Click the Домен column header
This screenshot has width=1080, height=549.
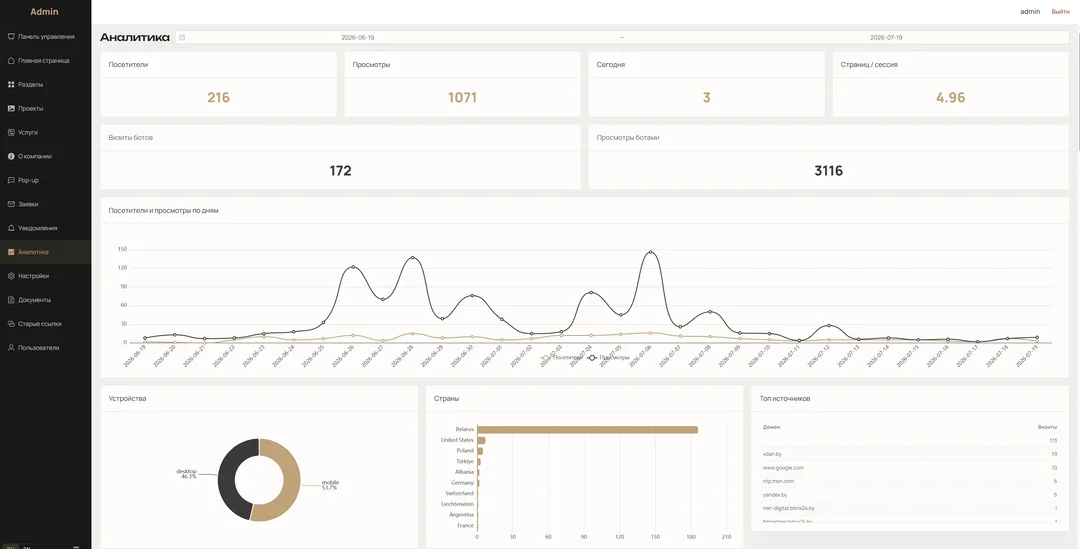pyautogui.click(x=771, y=427)
